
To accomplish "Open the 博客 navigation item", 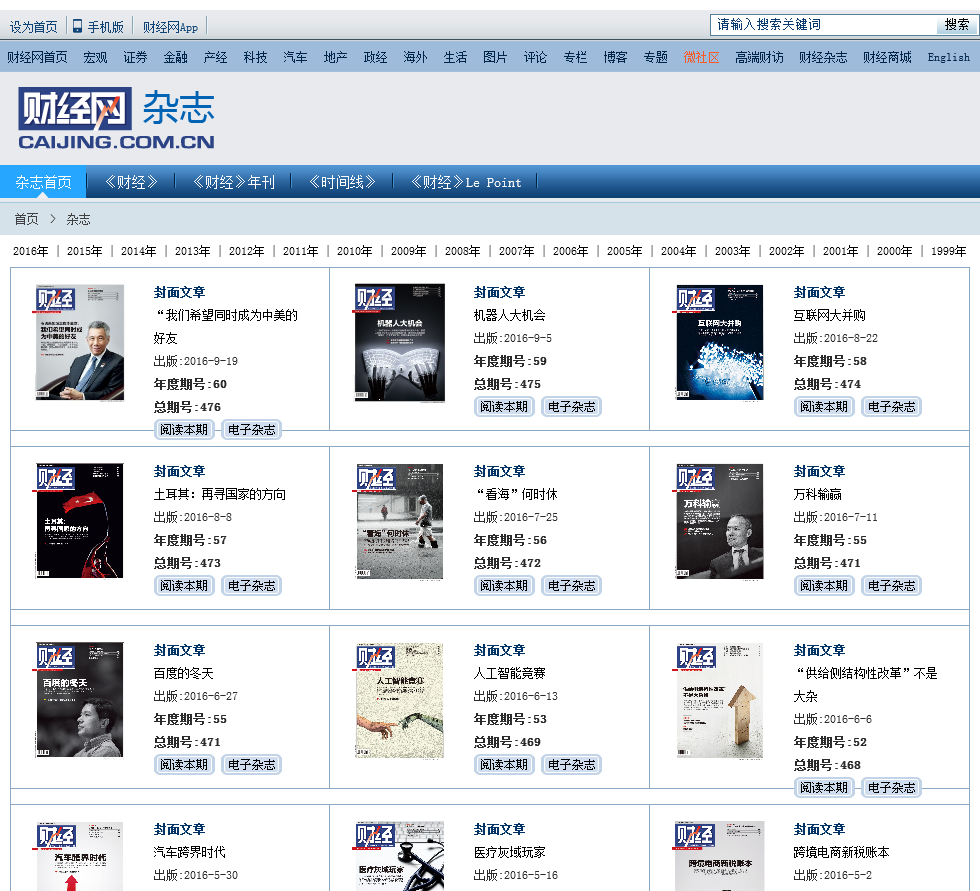I will (x=615, y=57).
